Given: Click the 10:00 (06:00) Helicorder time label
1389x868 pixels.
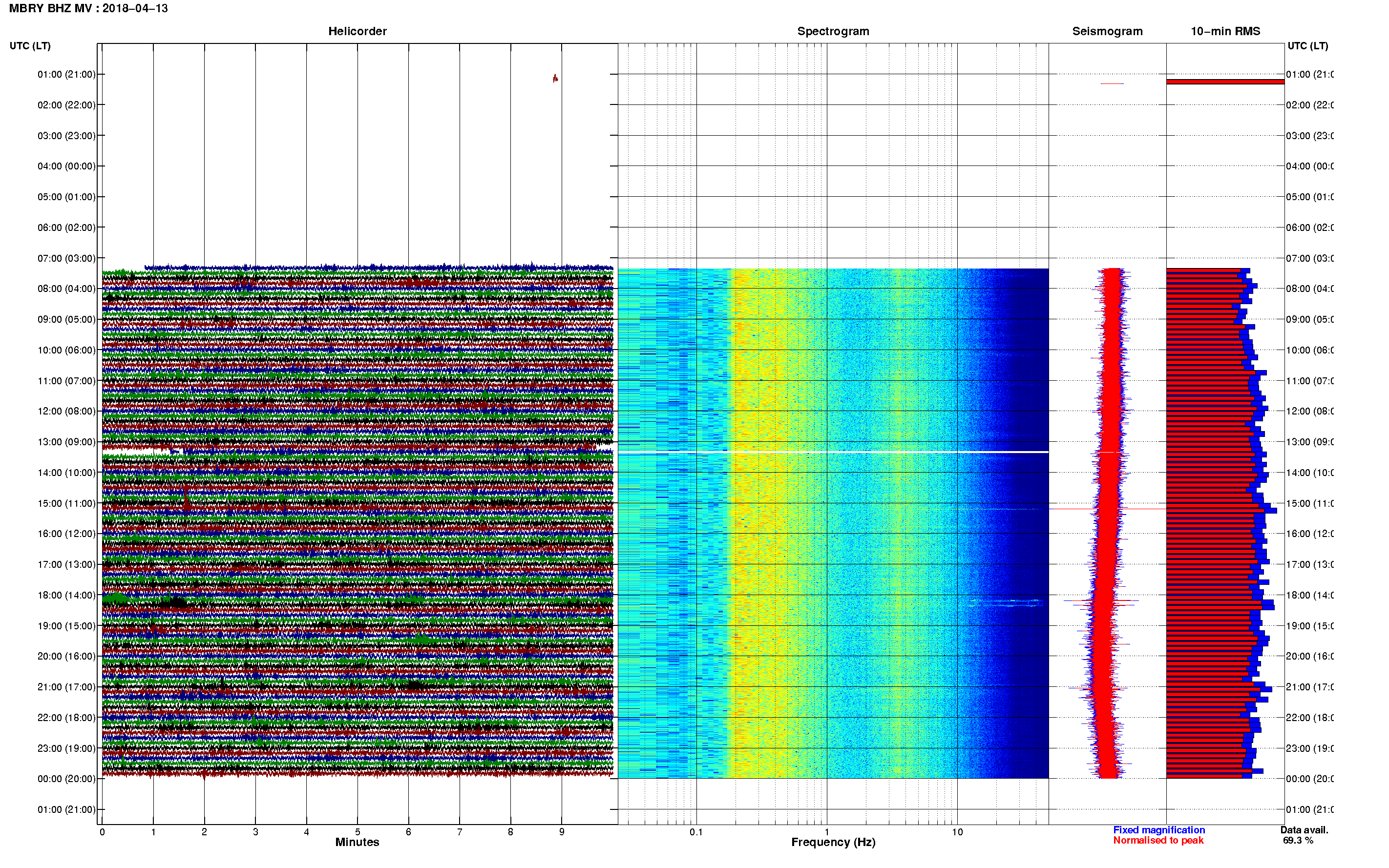Looking at the screenshot, I should (x=66, y=350).
